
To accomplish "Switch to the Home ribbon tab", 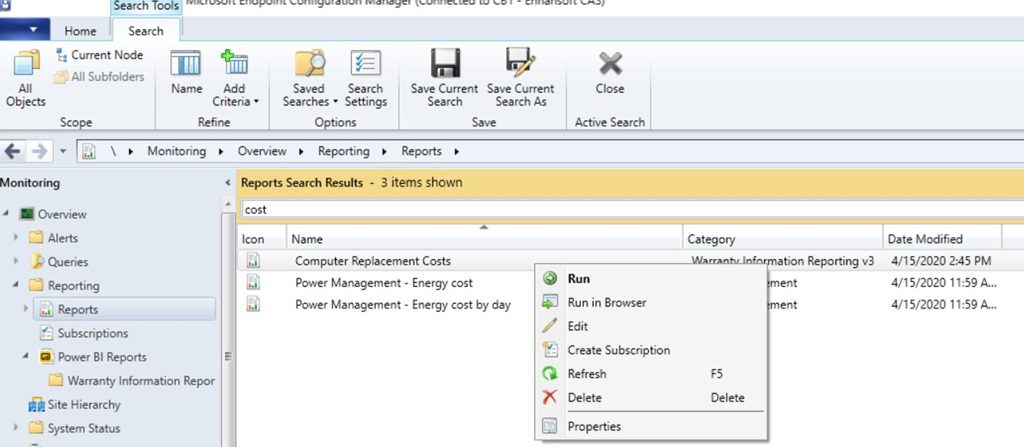I will coord(81,31).
